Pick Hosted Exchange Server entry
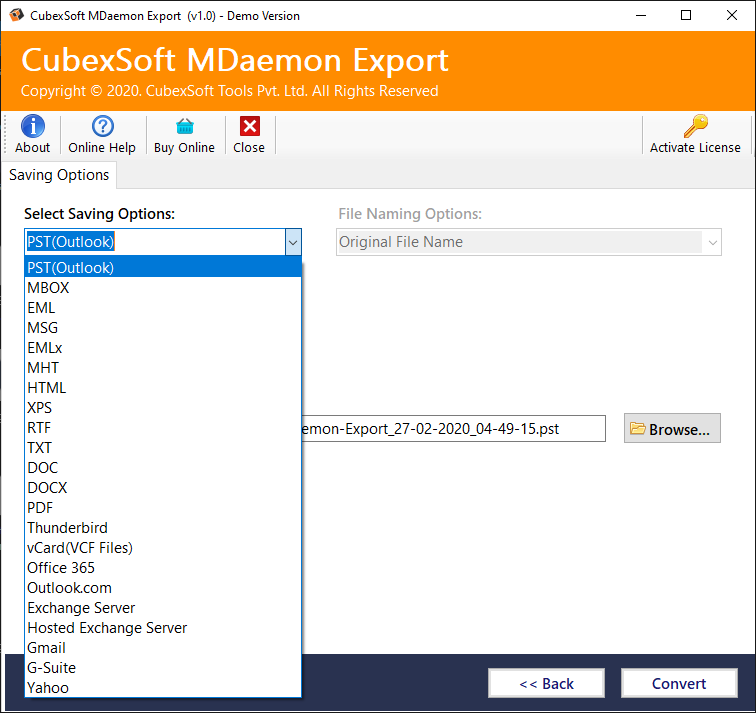 pos(107,628)
